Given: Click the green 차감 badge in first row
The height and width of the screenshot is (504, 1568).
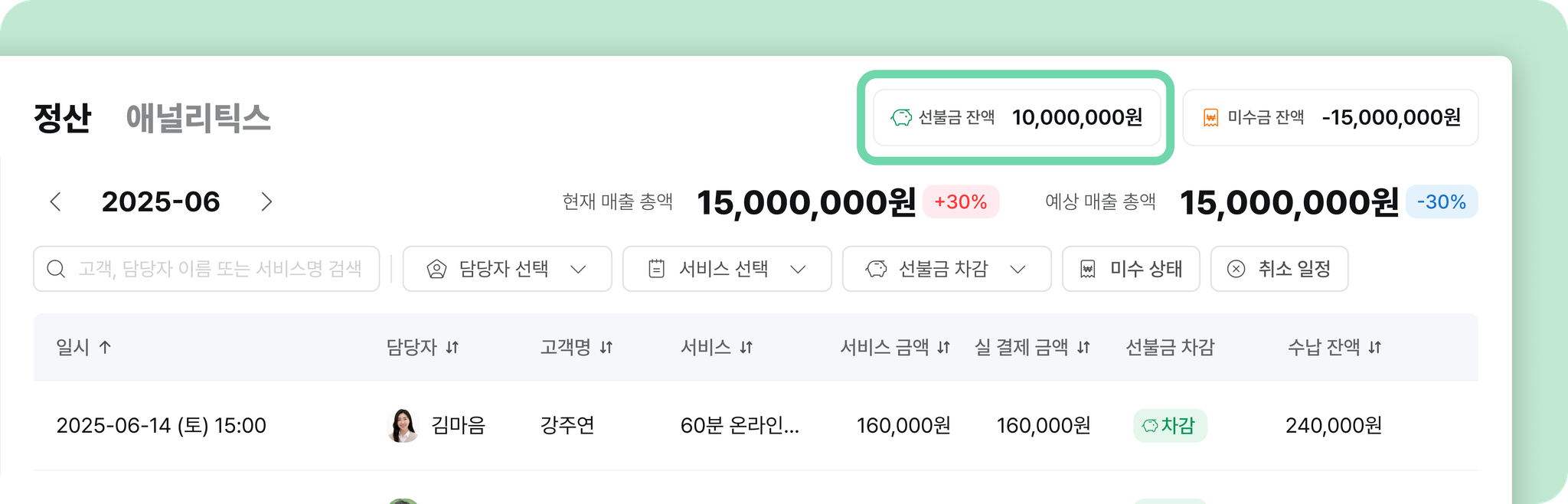Looking at the screenshot, I should tap(1170, 426).
